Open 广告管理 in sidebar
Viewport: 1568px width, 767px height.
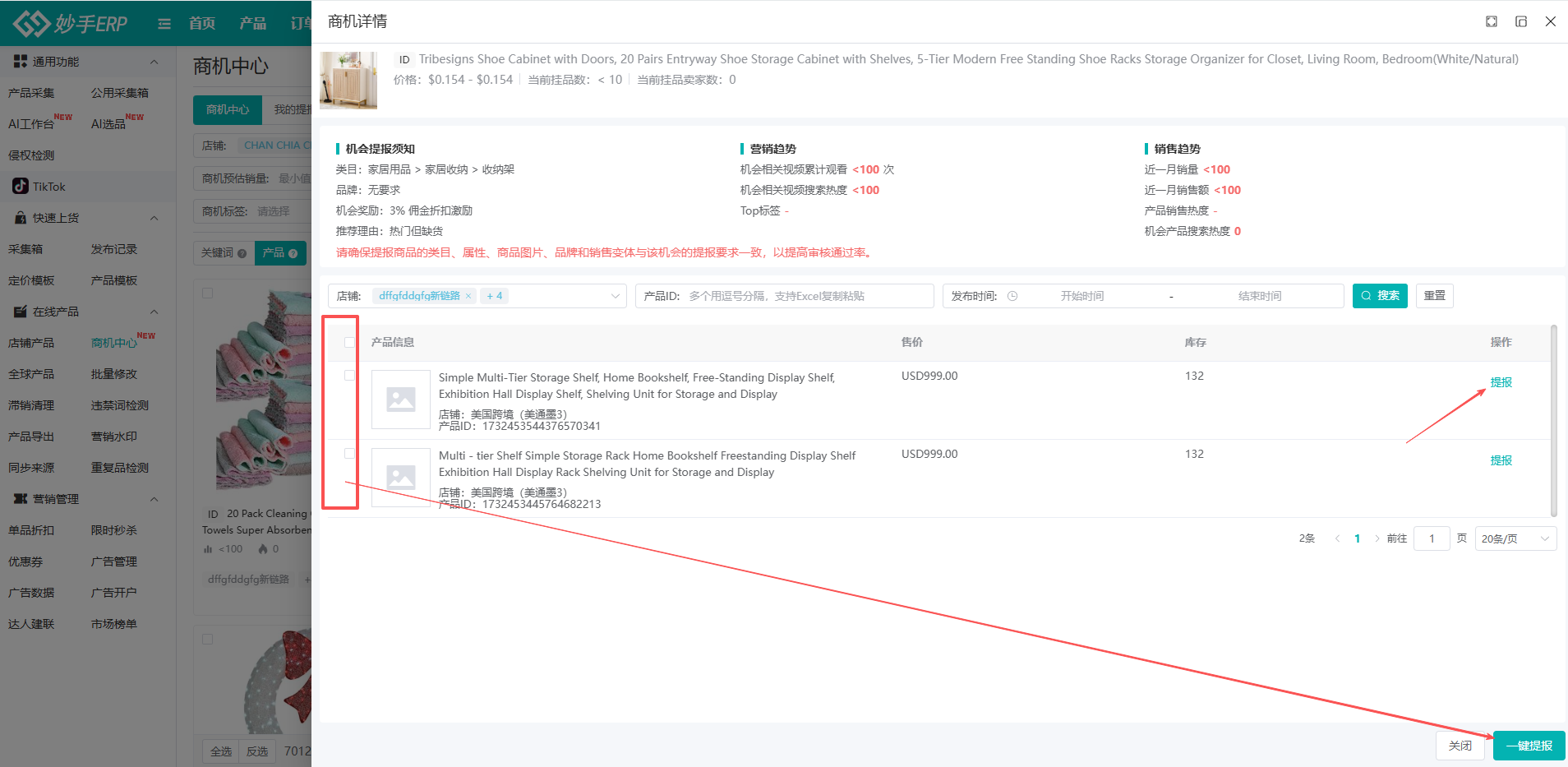point(114,561)
